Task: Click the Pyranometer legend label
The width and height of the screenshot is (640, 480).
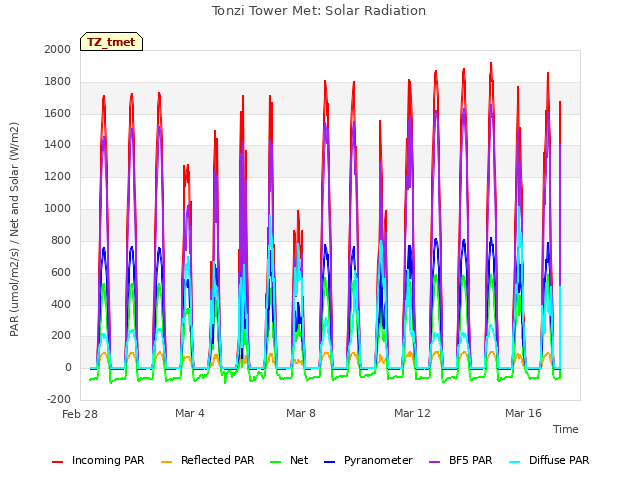Action: 378,460
